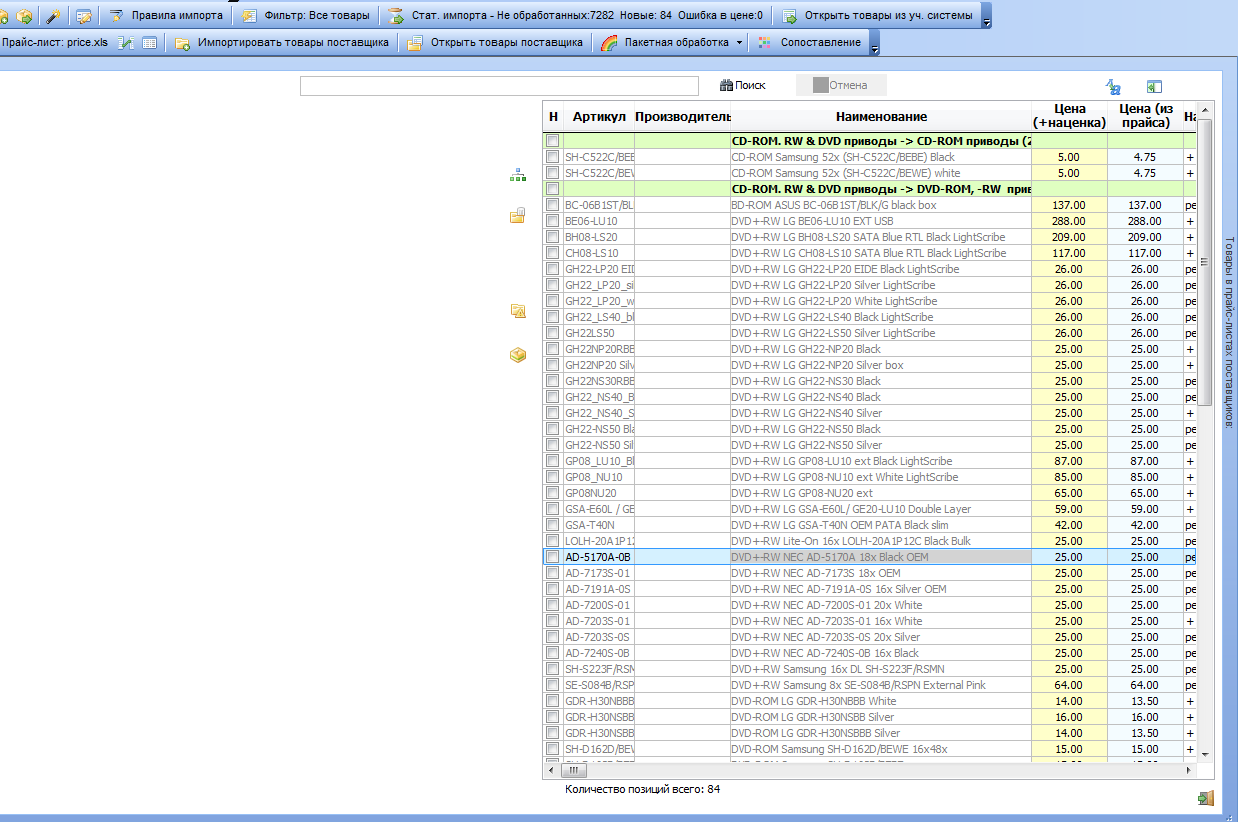Image resolution: width=1238 pixels, height=822 pixels.
Task: Click the table grid icon after price.xls
Action: (149, 43)
